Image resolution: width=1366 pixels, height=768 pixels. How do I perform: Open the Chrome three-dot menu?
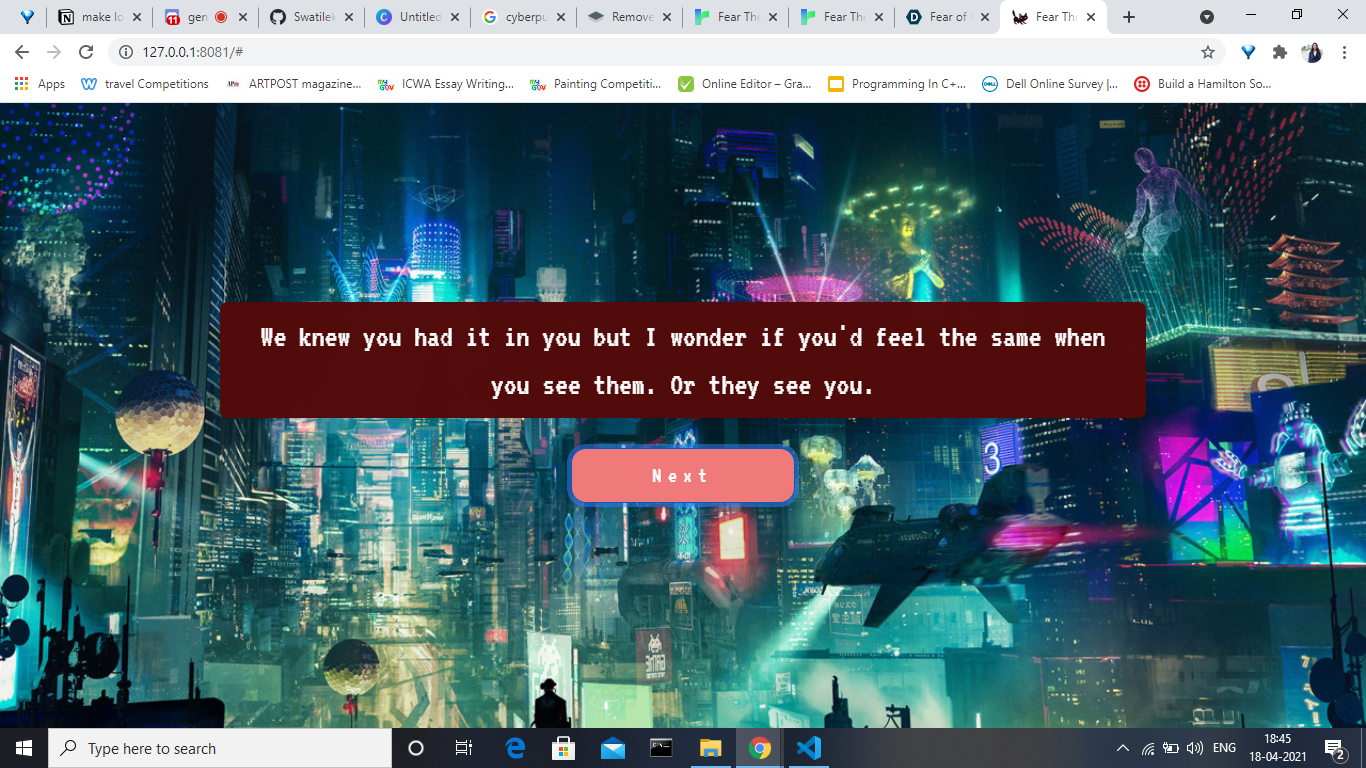pyautogui.click(x=1344, y=52)
